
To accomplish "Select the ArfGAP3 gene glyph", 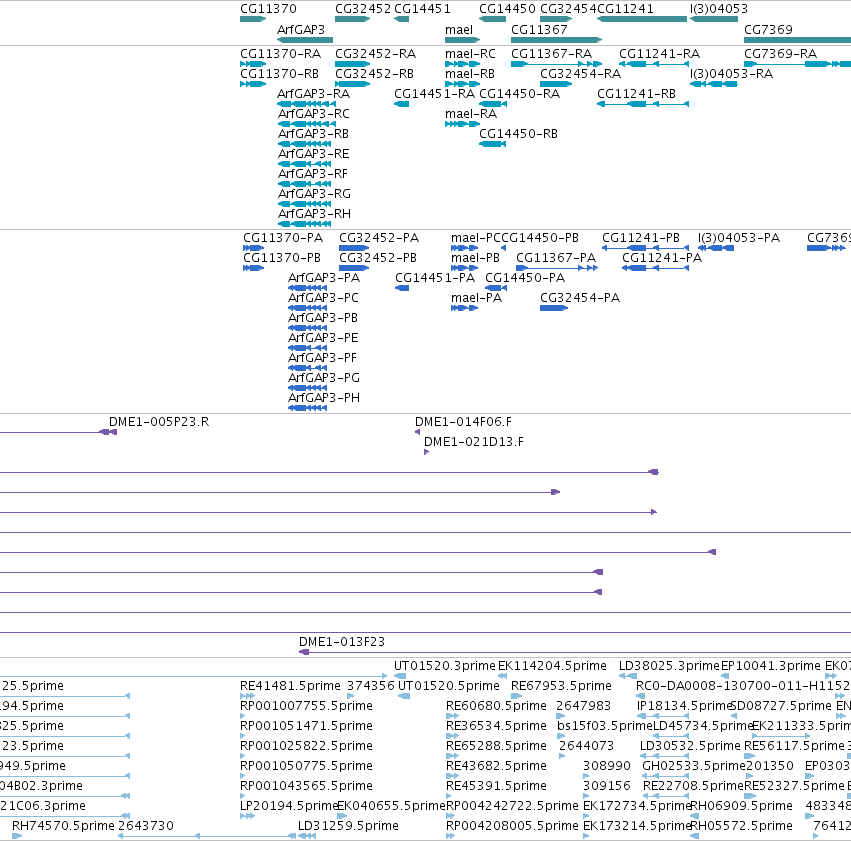I will click(x=305, y=40).
